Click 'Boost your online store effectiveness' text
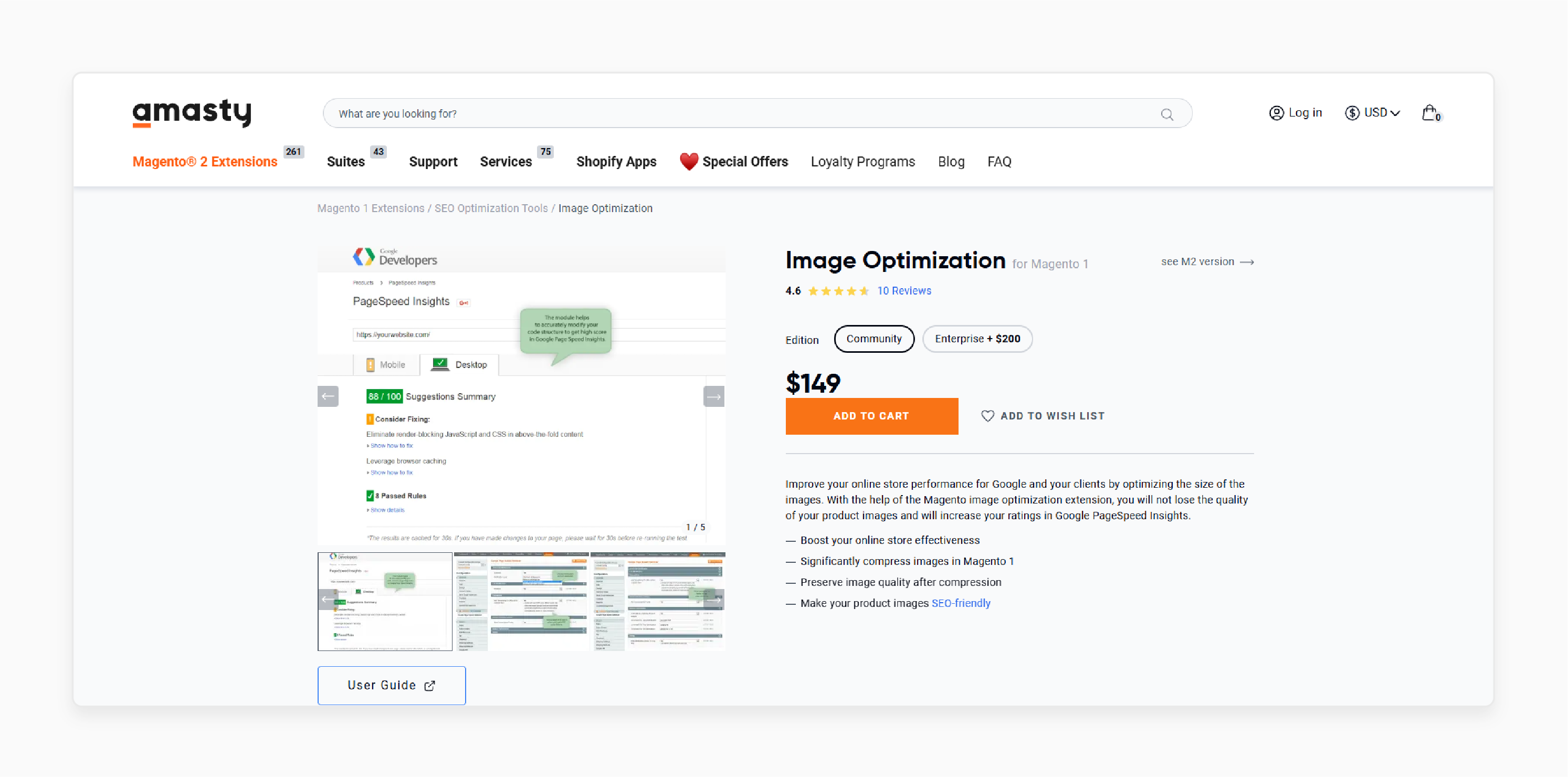 [x=890, y=541]
